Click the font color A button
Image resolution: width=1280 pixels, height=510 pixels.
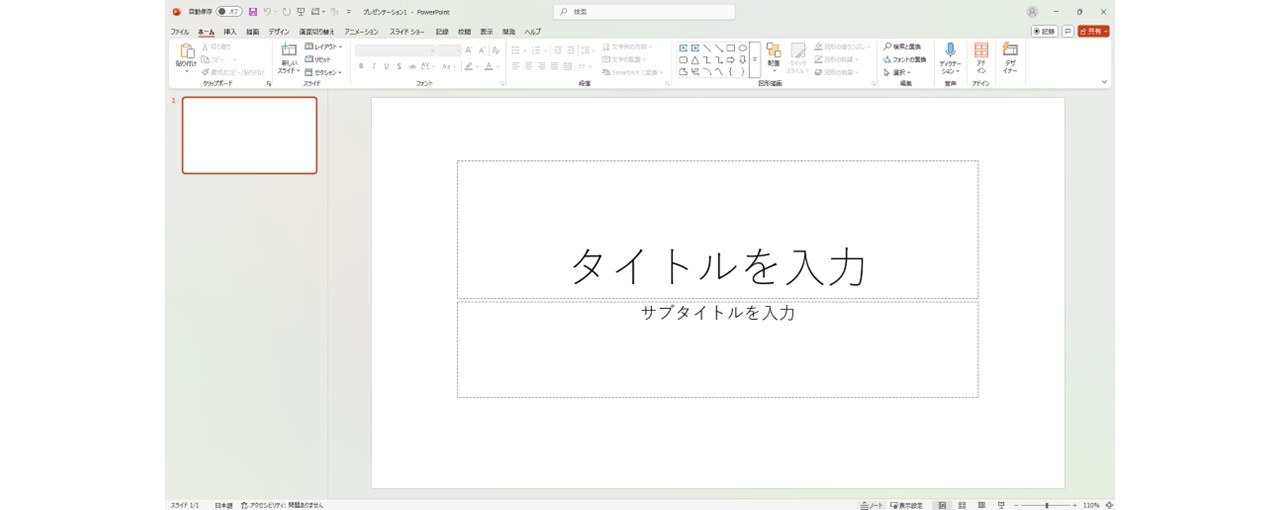[x=488, y=67]
